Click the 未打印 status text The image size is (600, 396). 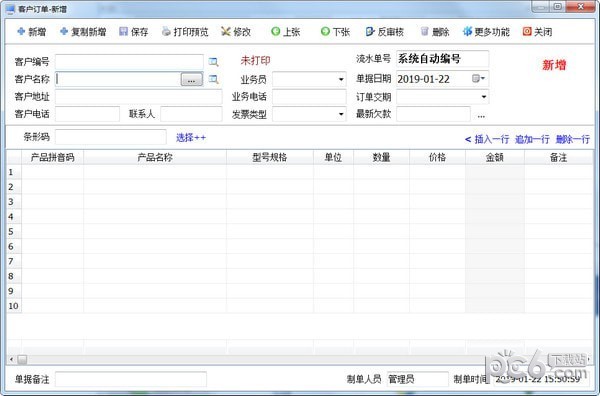click(255, 60)
